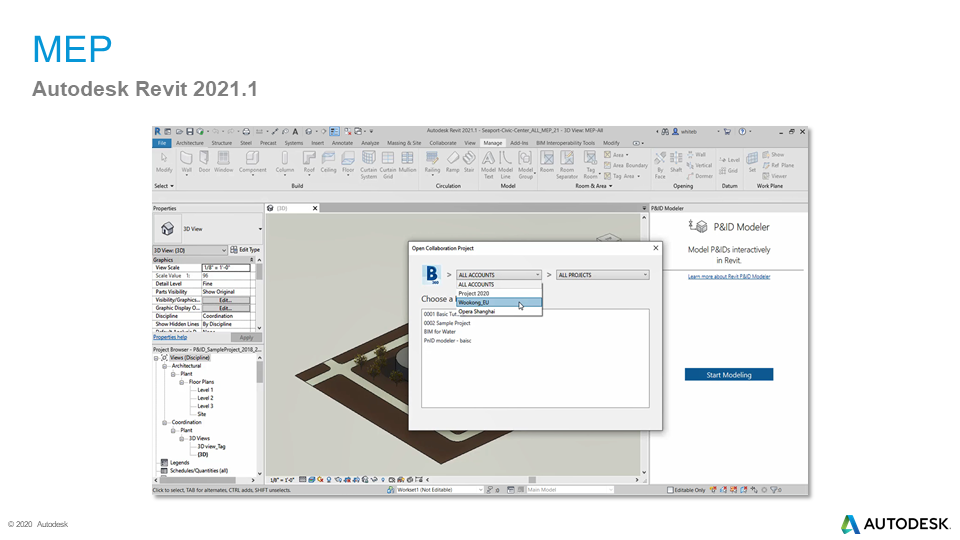Select Level 2 in Project Browser
The width and height of the screenshot is (960, 540).
pos(205,398)
